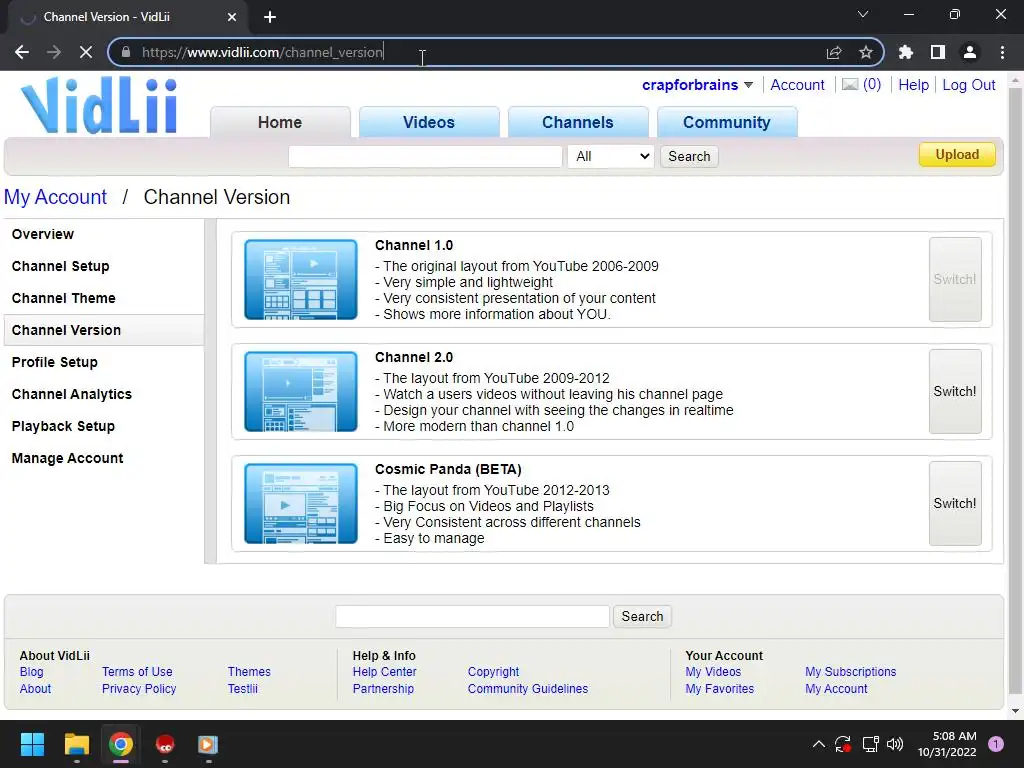Click the page vertical scrollbar

click(1015, 392)
